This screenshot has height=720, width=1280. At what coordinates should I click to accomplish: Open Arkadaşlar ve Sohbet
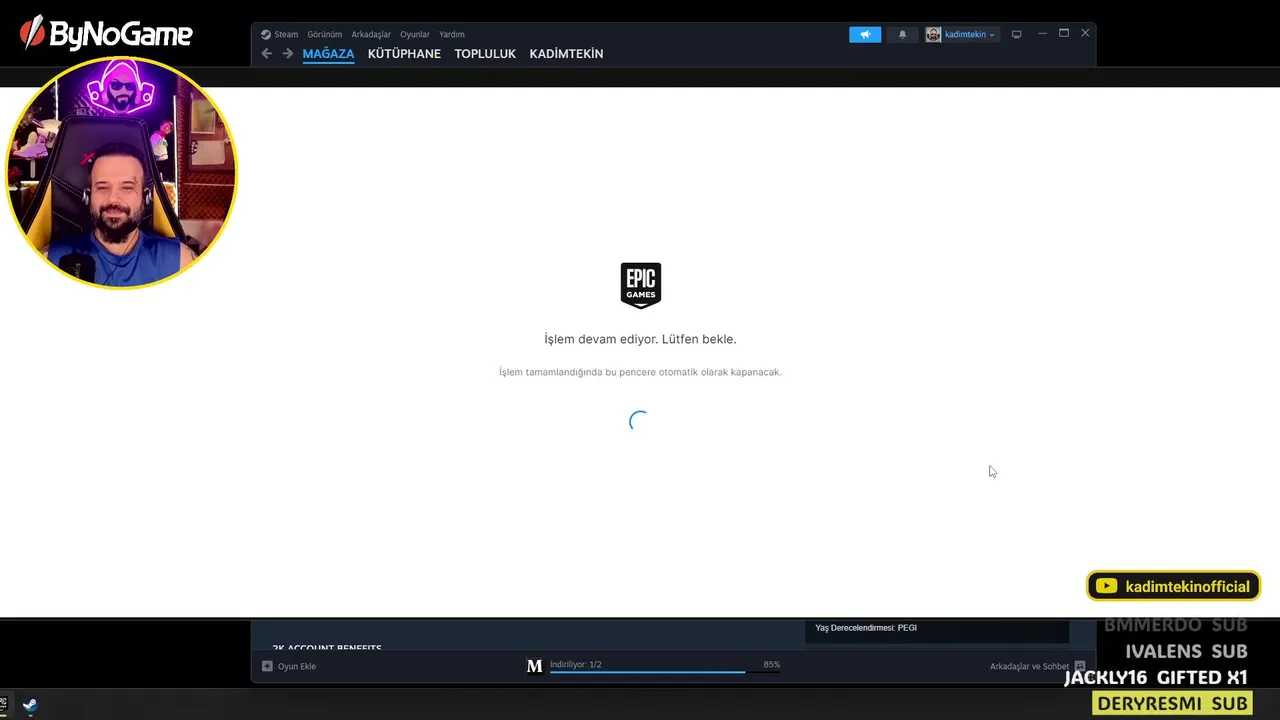point(1029,666)
